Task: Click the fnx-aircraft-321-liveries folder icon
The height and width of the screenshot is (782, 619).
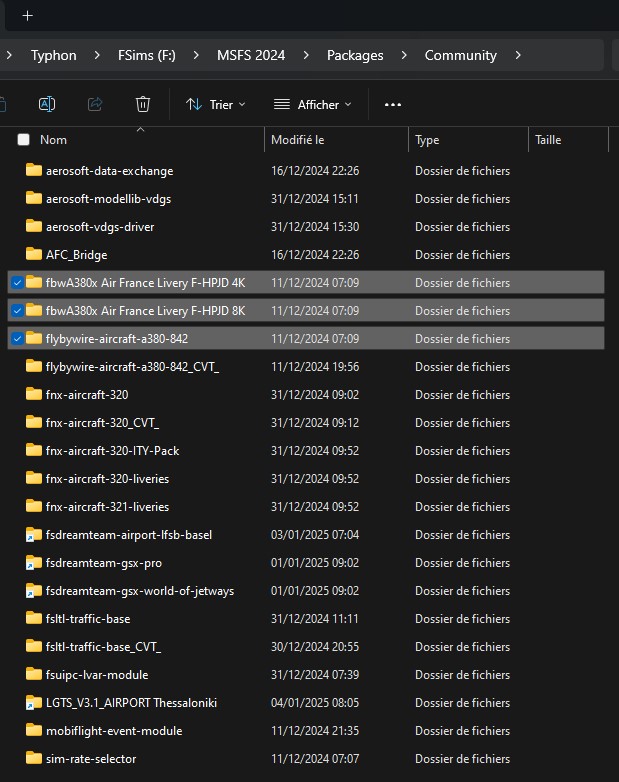Action: (33, 506)
